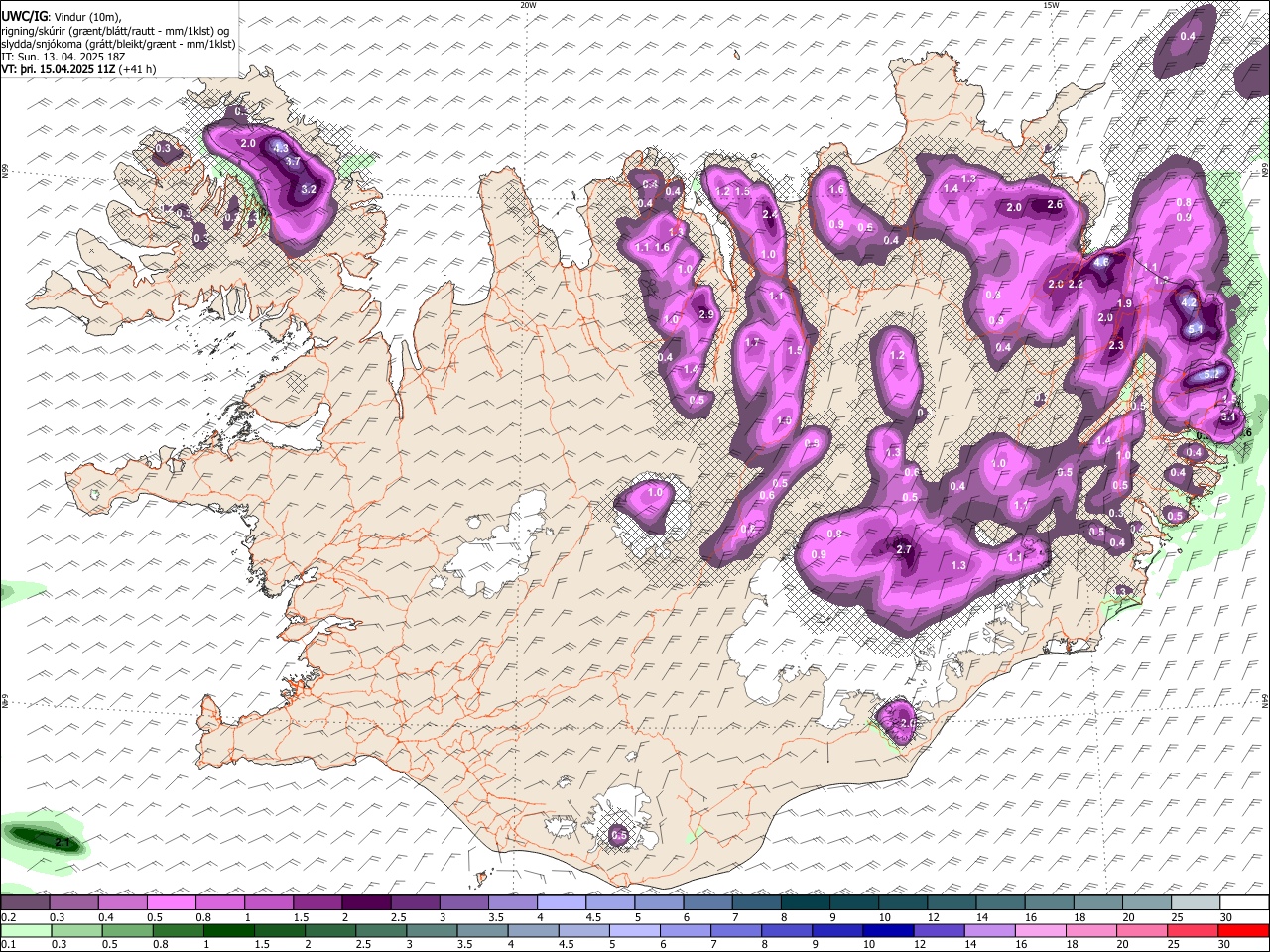Click the '4.3' snowfall value in the Westfjords
Viewport: 1270px width, 952px height.
280,148
